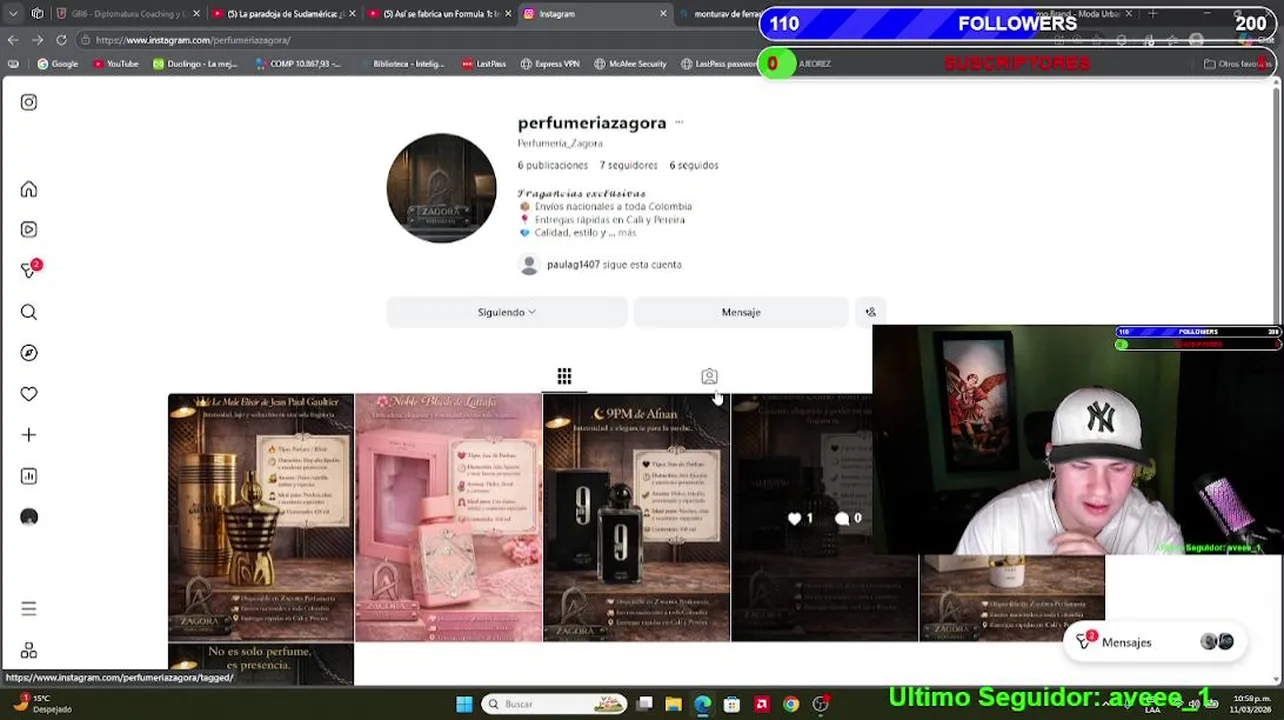Open the 6 seguidos list
1284x720 pixels.
click(694, 165)
